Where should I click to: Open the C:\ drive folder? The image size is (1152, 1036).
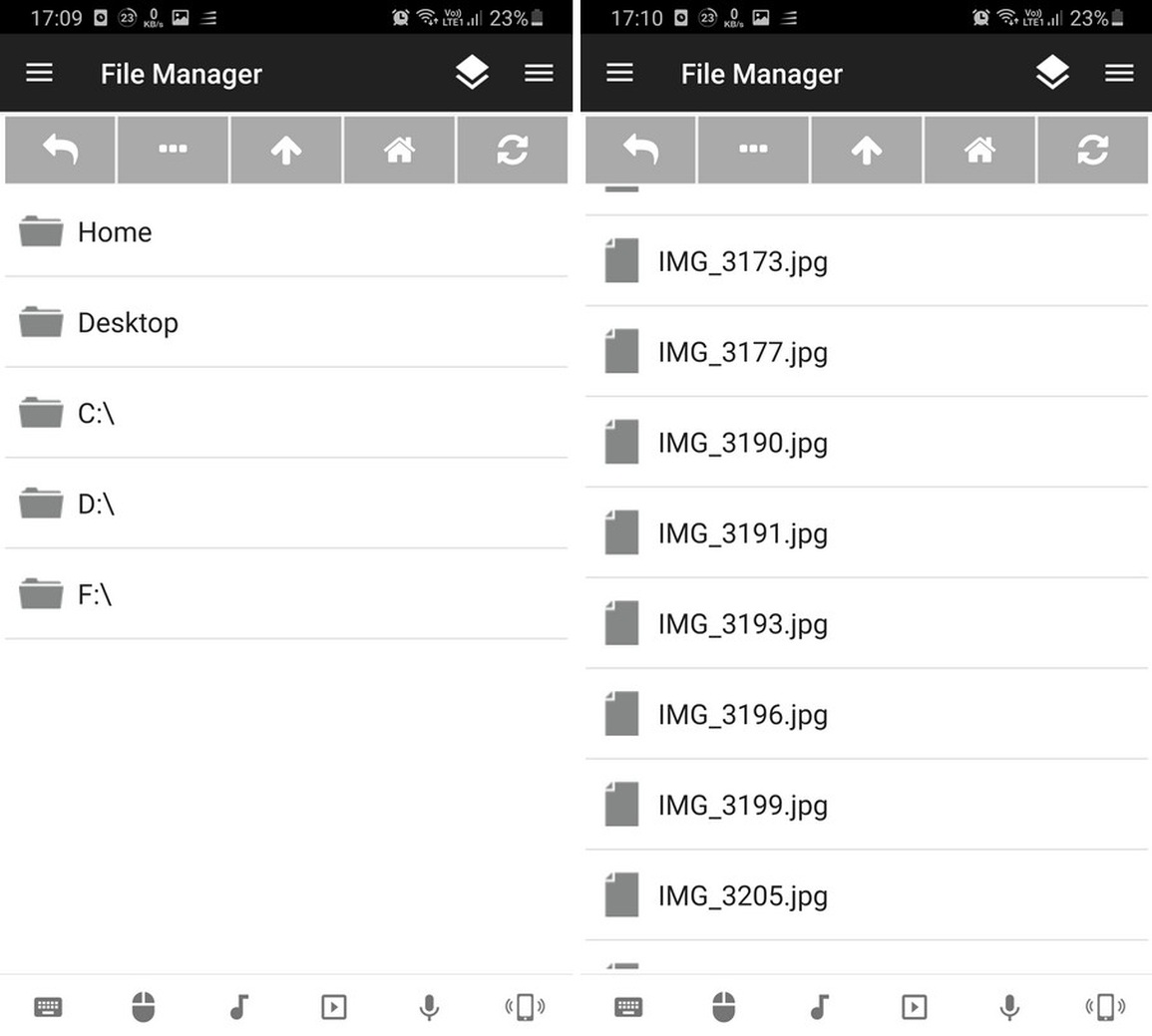286,414
